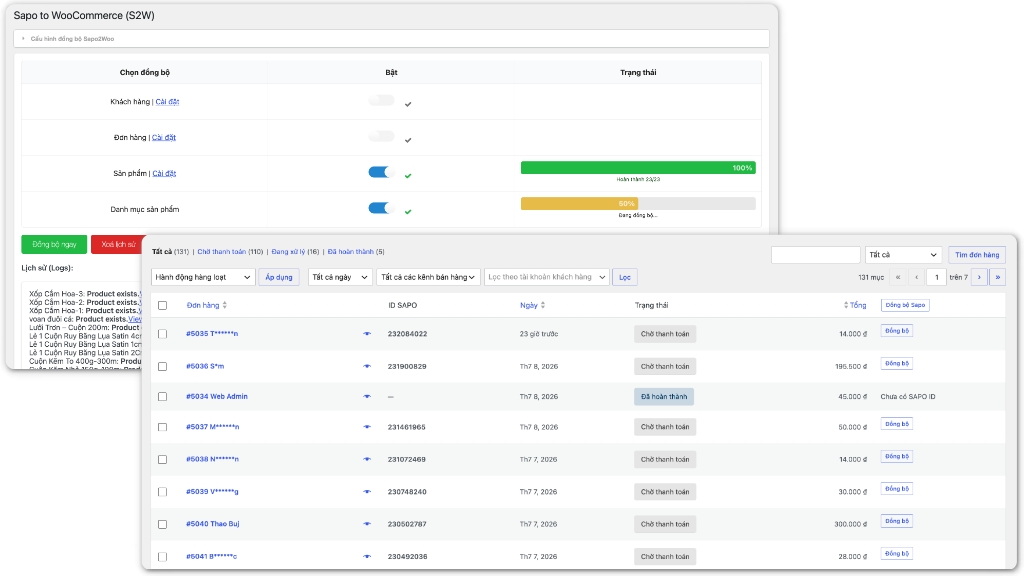This screenshot has width=1024, height=576.
Task: Open Cài đặt link for Khách hàng
Action: tap(167, 101)
